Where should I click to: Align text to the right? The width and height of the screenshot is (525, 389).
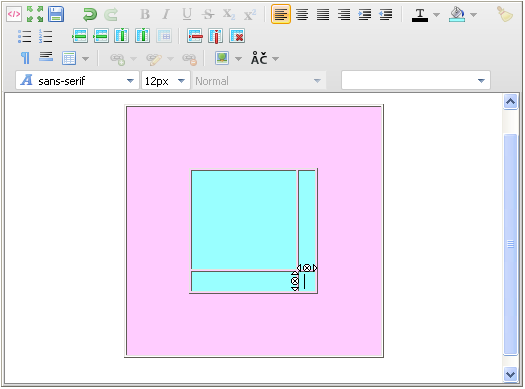coord(344,14)
